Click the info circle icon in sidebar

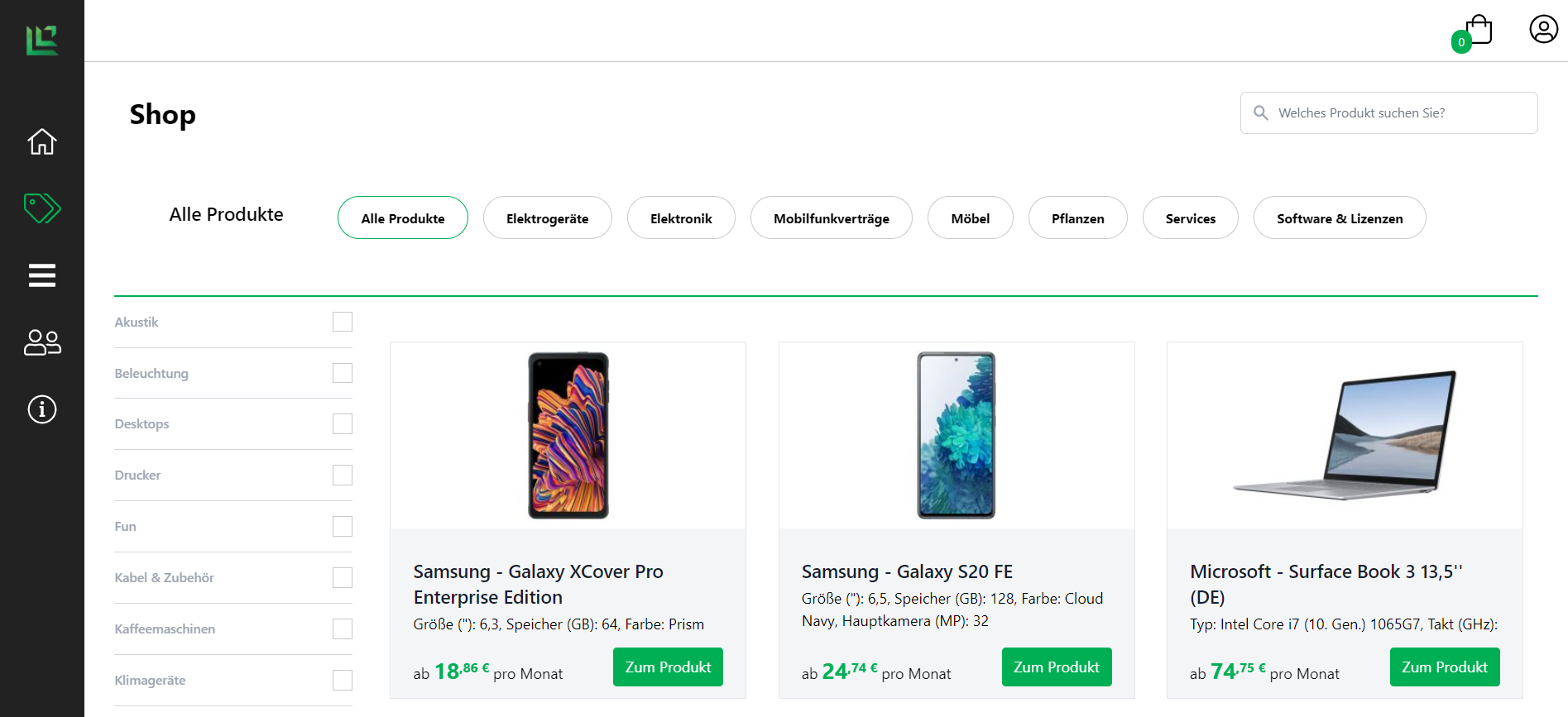[x=42, y=409]
